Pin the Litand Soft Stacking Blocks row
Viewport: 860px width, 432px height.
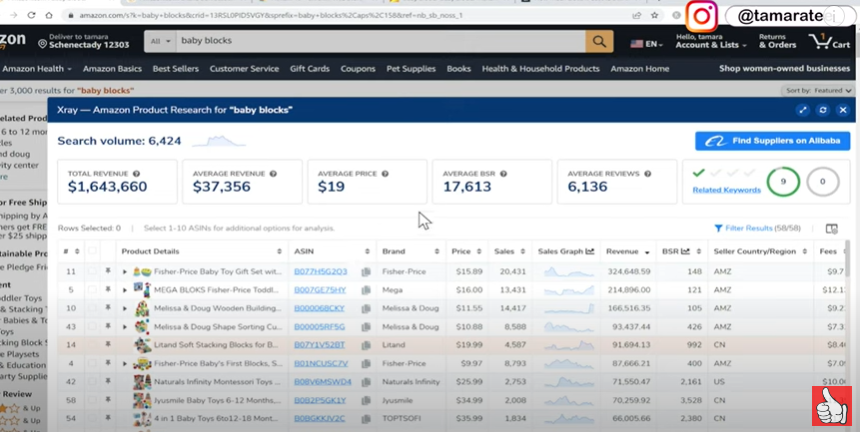pyautogui.click(x=108, y=344)
